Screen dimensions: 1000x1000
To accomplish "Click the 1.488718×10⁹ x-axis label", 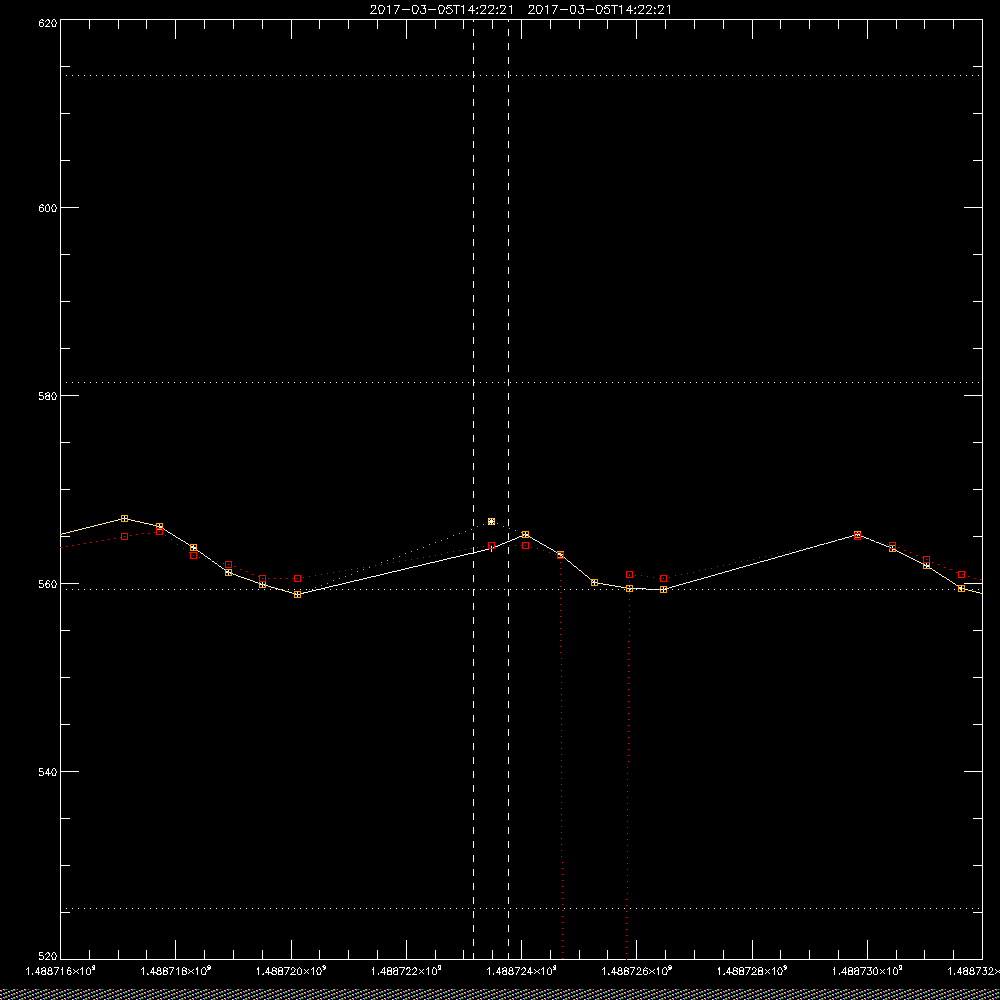I will pyautogui.click(x=177, y=971).
